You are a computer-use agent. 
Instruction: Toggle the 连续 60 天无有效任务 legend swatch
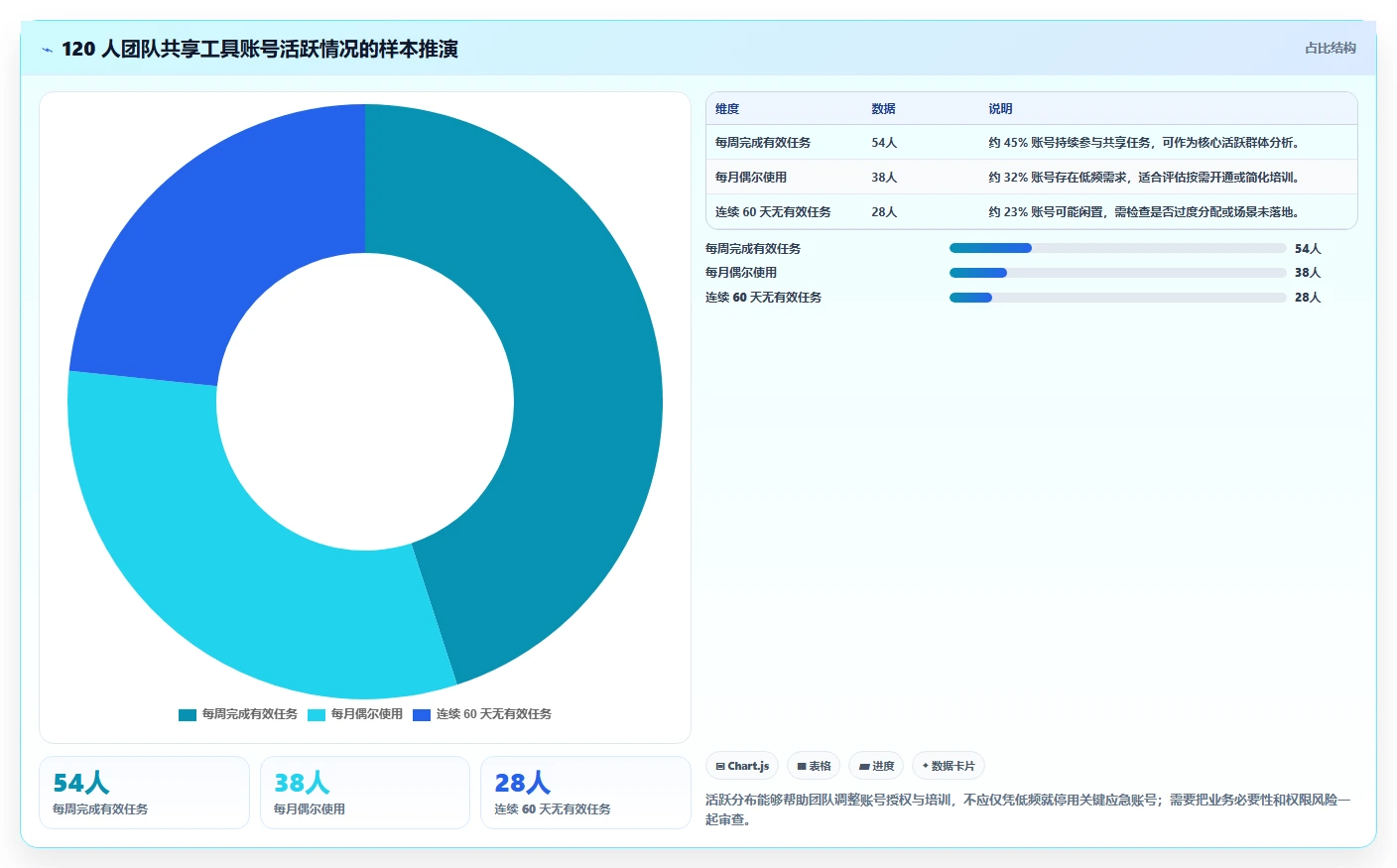point(422,714)
